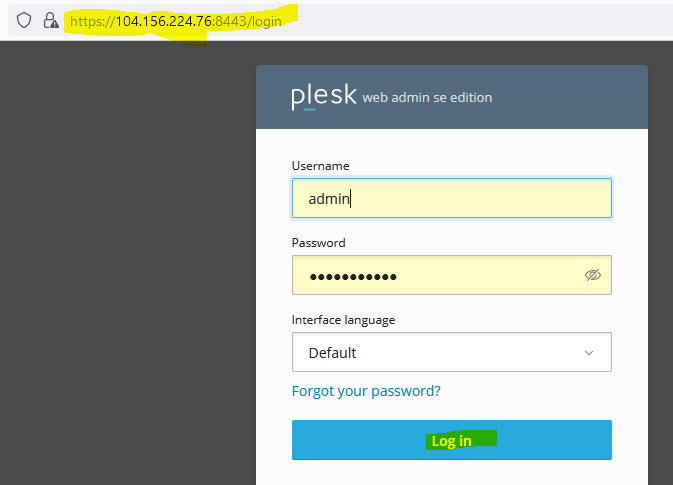
Task: Open the insecure connection padlock icon
Action: click(x=51, y=20)
